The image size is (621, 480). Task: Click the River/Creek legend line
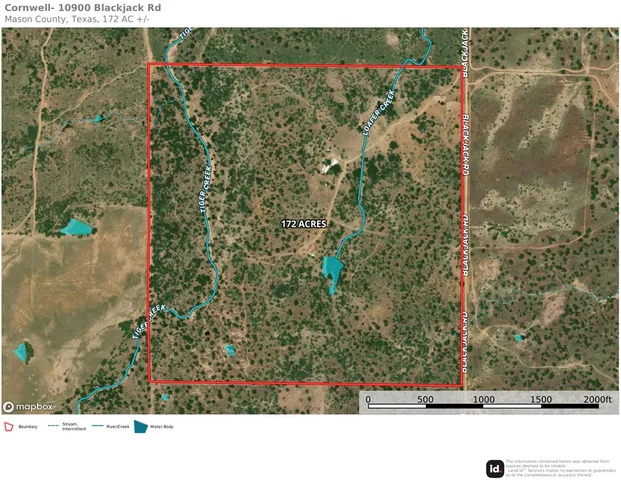tap(98, 427)
